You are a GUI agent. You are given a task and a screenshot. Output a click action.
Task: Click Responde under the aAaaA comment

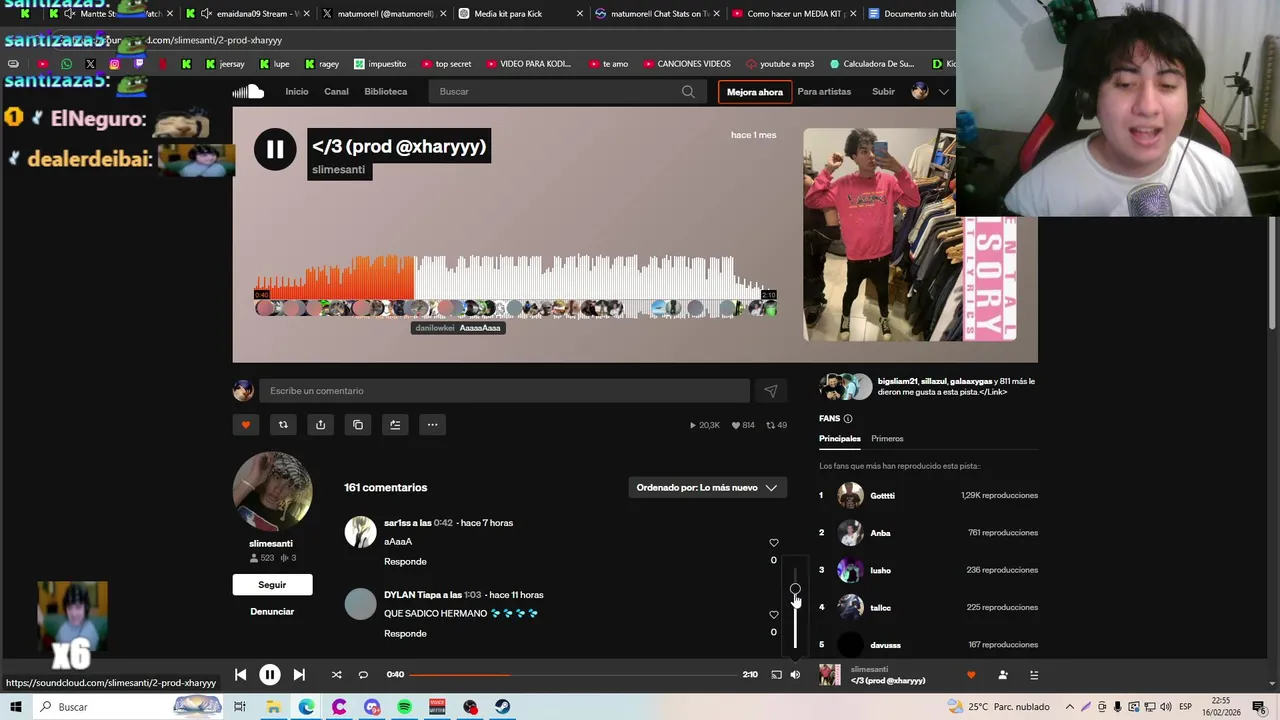coord(405,562)
